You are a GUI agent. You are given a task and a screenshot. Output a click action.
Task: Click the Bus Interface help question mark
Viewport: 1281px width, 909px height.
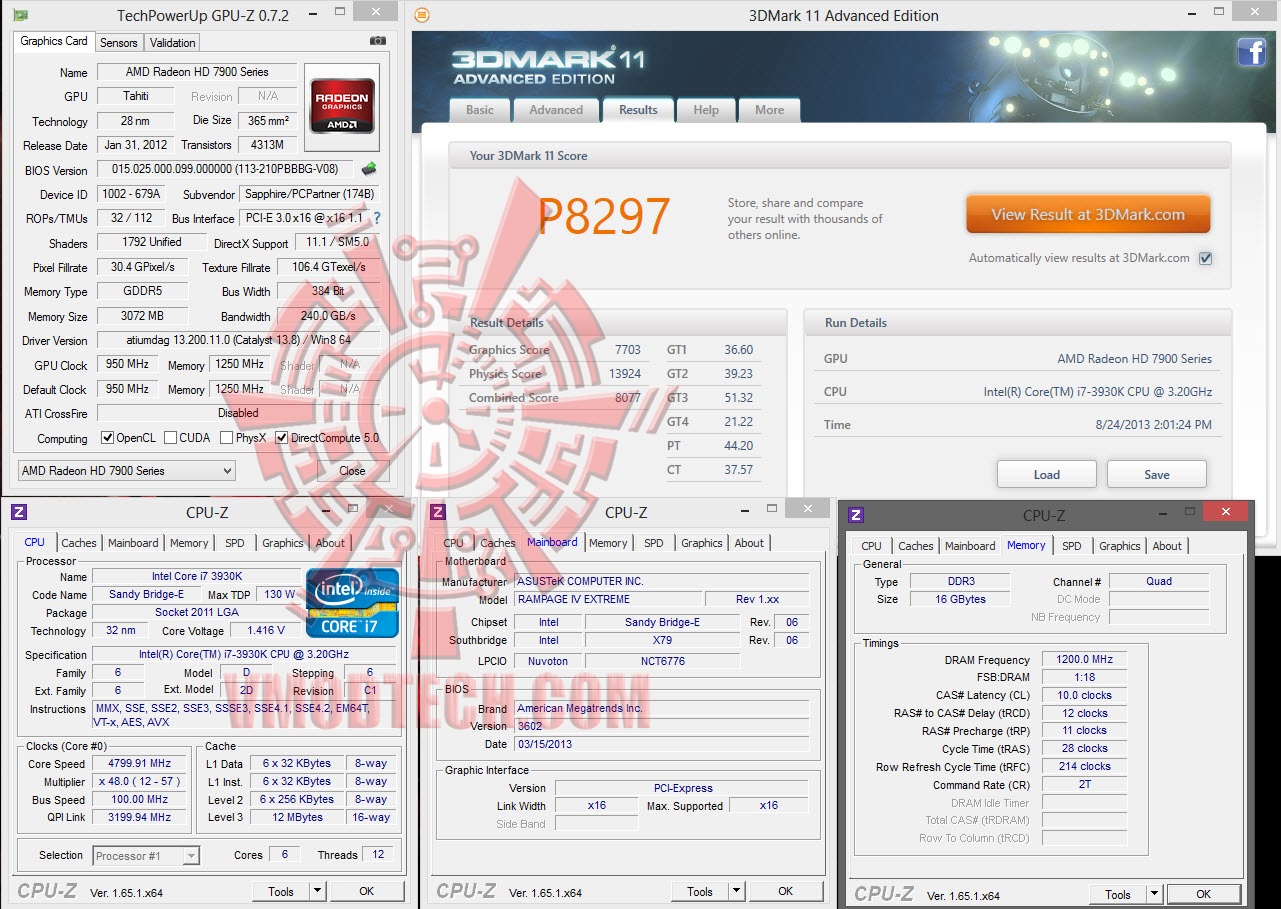378,218
